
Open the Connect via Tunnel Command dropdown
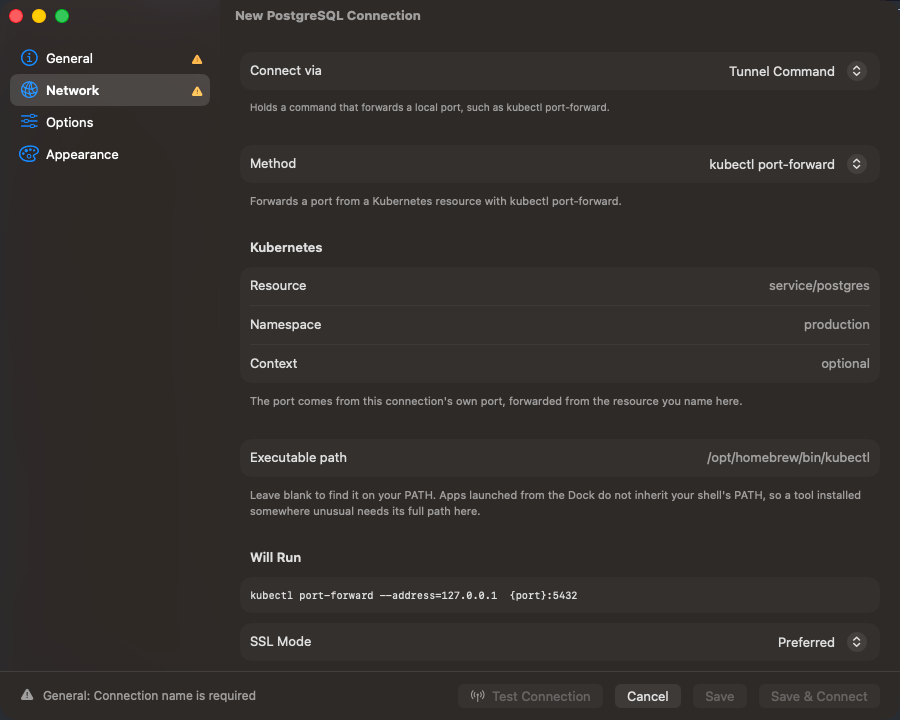coord(797,71)
